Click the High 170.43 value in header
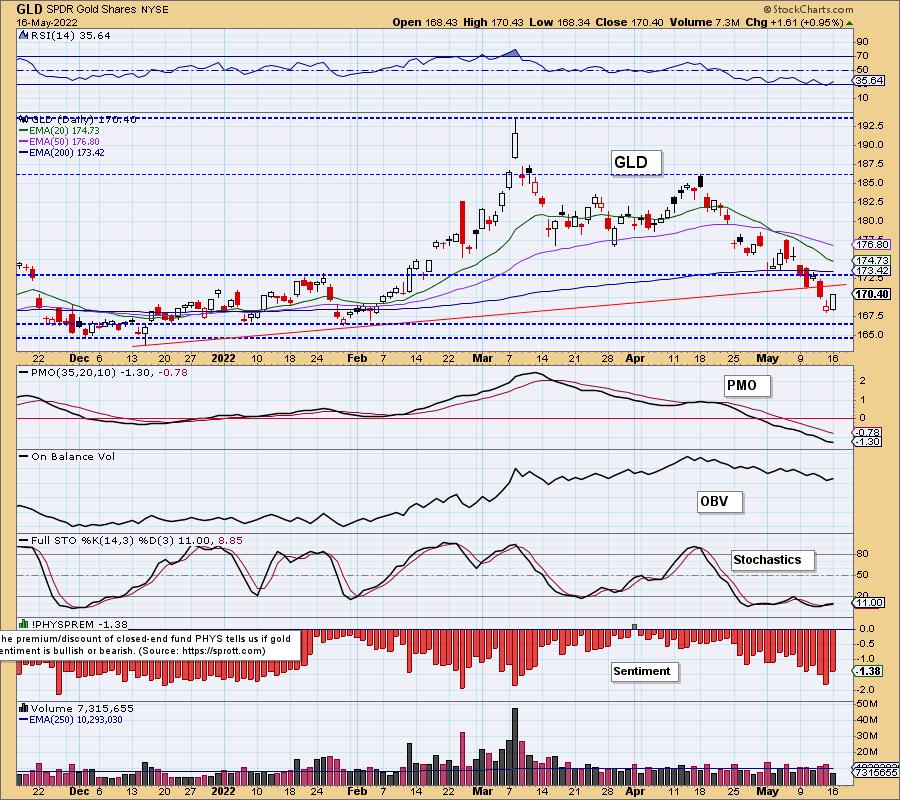Viewport: 900px width, 800px height. tap(493, 22)
